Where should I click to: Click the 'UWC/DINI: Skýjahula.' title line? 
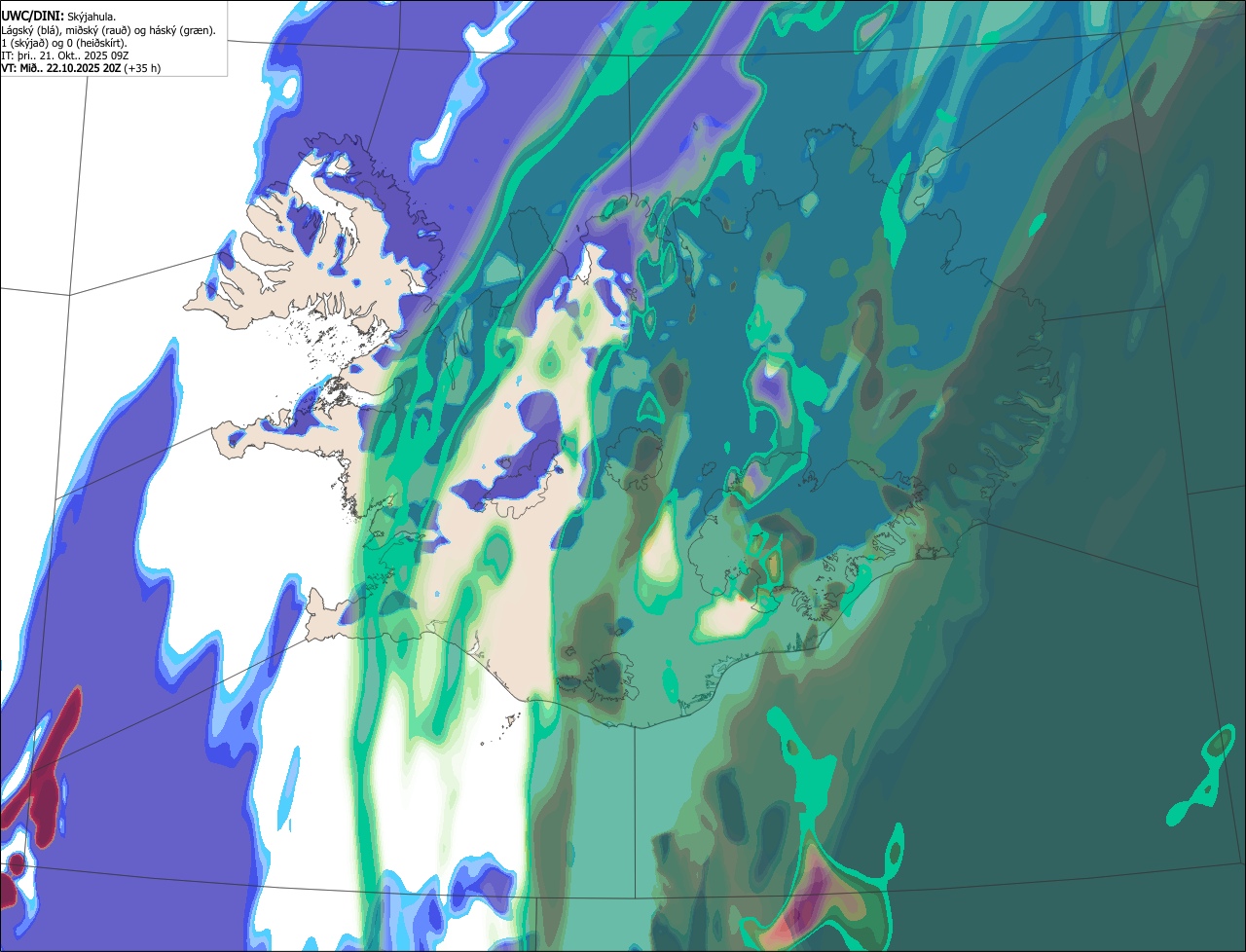(58, 17)
